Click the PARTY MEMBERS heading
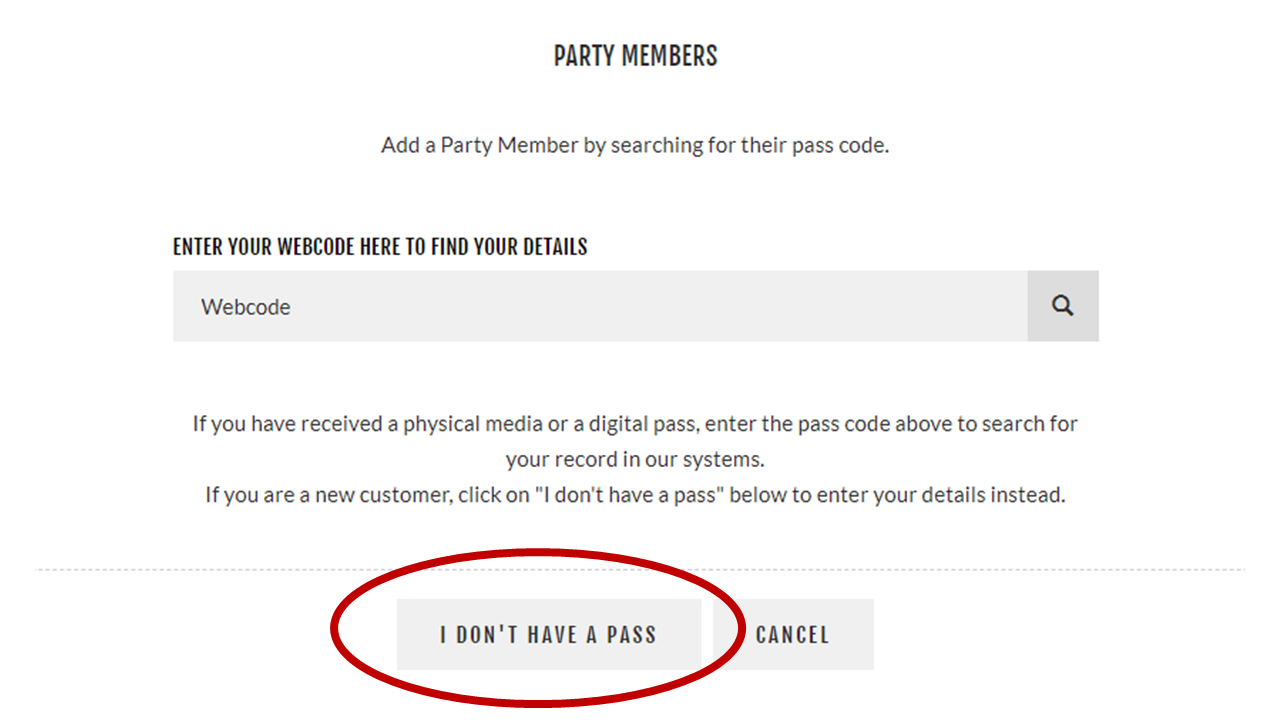The image size is (1280, 720). coord(636,56)
